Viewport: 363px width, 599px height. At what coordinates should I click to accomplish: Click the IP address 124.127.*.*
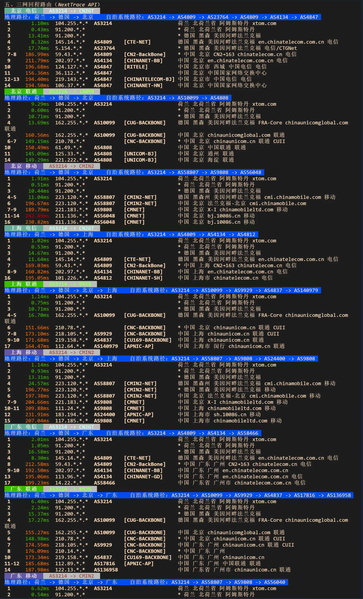tap(71, 67)
